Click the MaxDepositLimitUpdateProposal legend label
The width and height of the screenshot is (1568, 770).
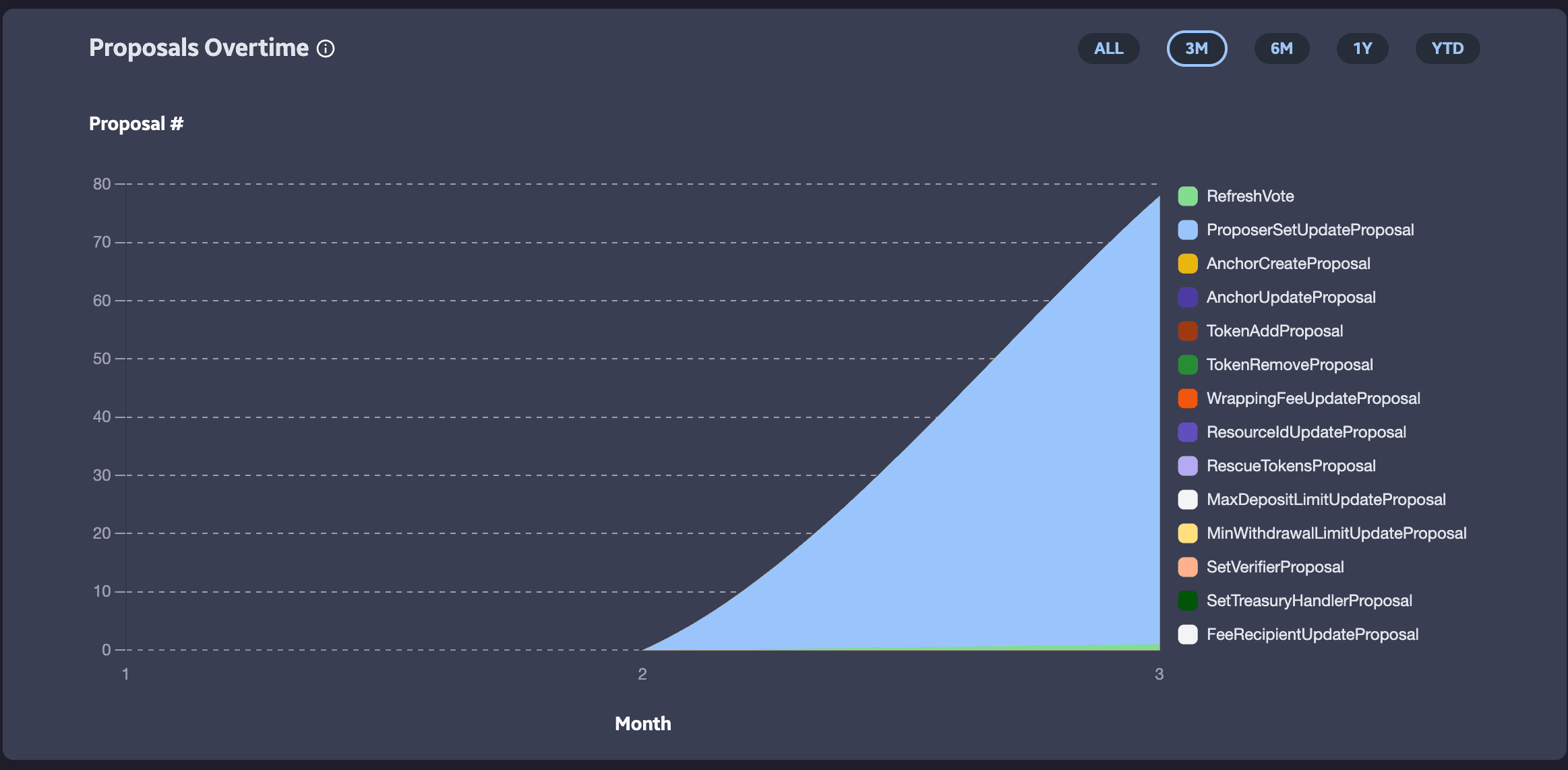click(1325, 500)
